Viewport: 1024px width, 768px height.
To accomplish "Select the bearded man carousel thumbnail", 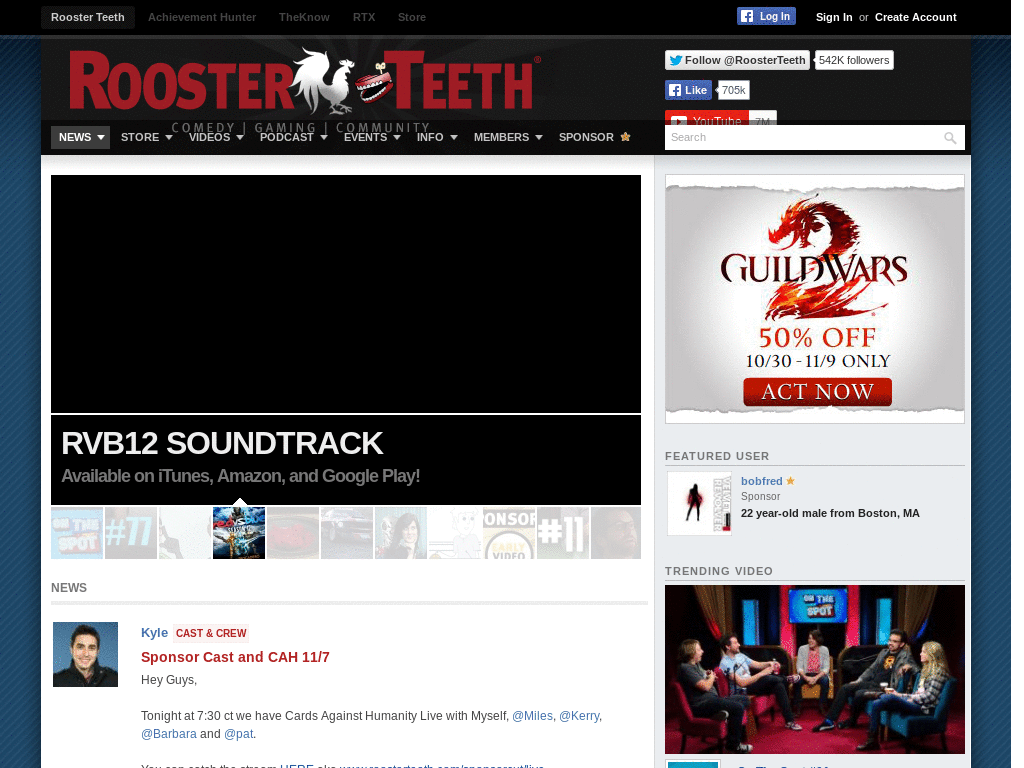I will (x=616, y=533).
